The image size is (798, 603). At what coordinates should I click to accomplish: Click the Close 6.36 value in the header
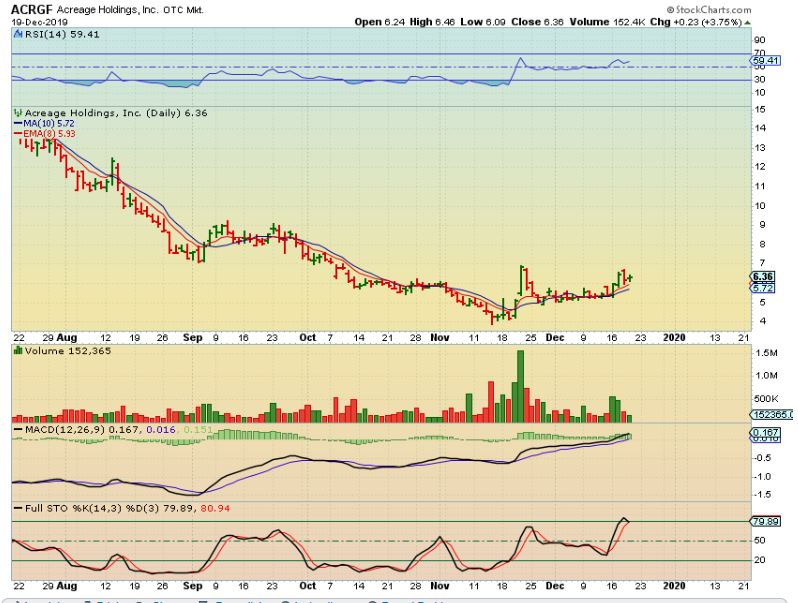[537, 22]
